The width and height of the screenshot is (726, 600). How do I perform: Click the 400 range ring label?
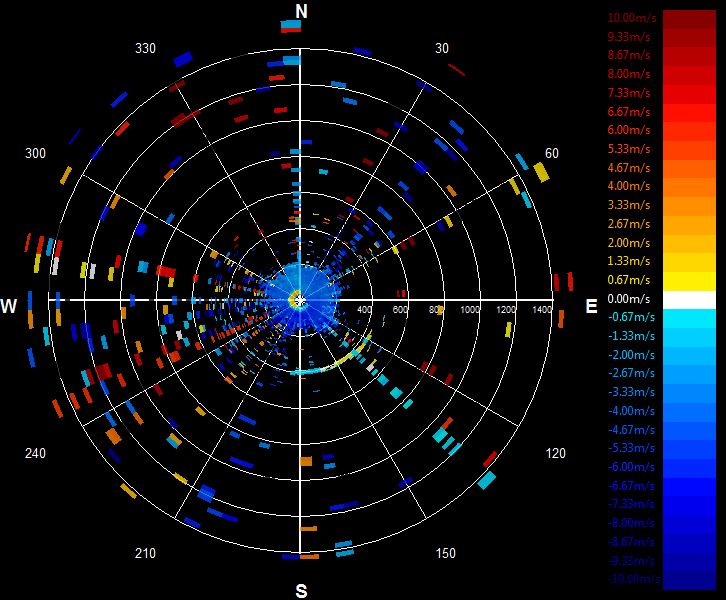click(364, 309)
